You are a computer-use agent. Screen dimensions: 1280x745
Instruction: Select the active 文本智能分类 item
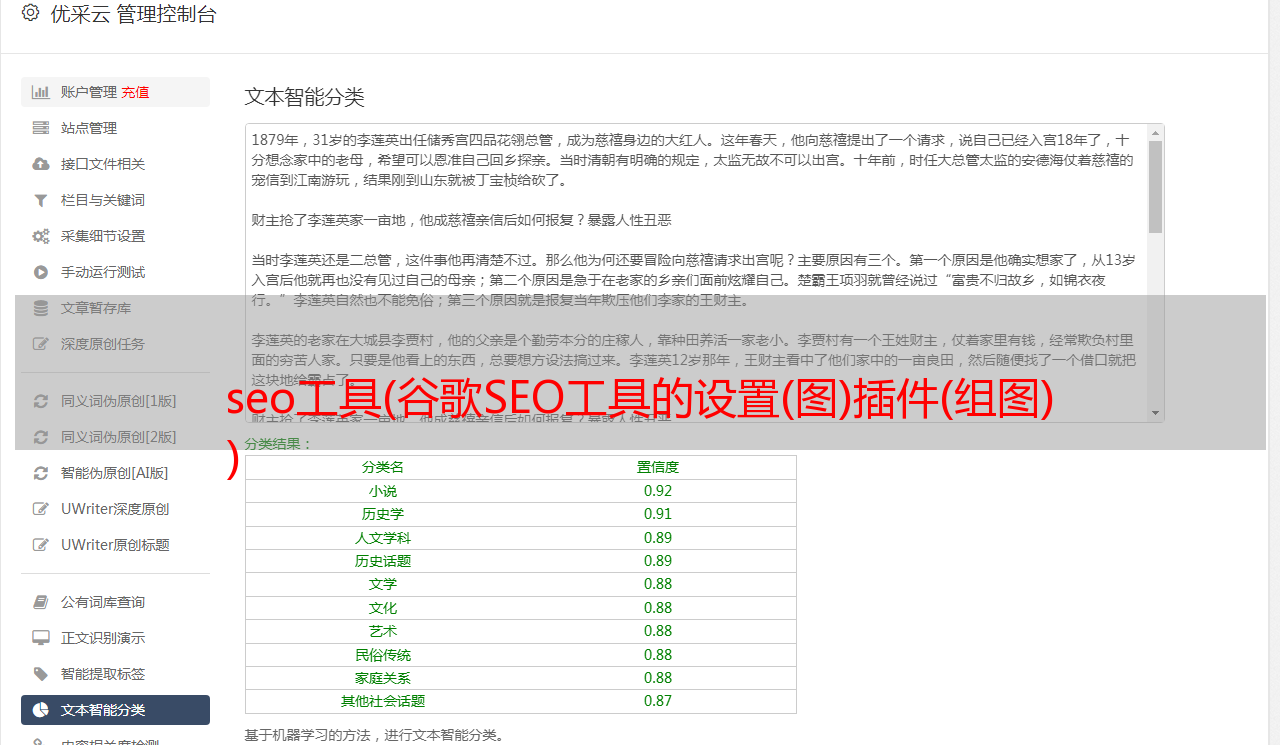pyautogui.click(x=115, y=710)
